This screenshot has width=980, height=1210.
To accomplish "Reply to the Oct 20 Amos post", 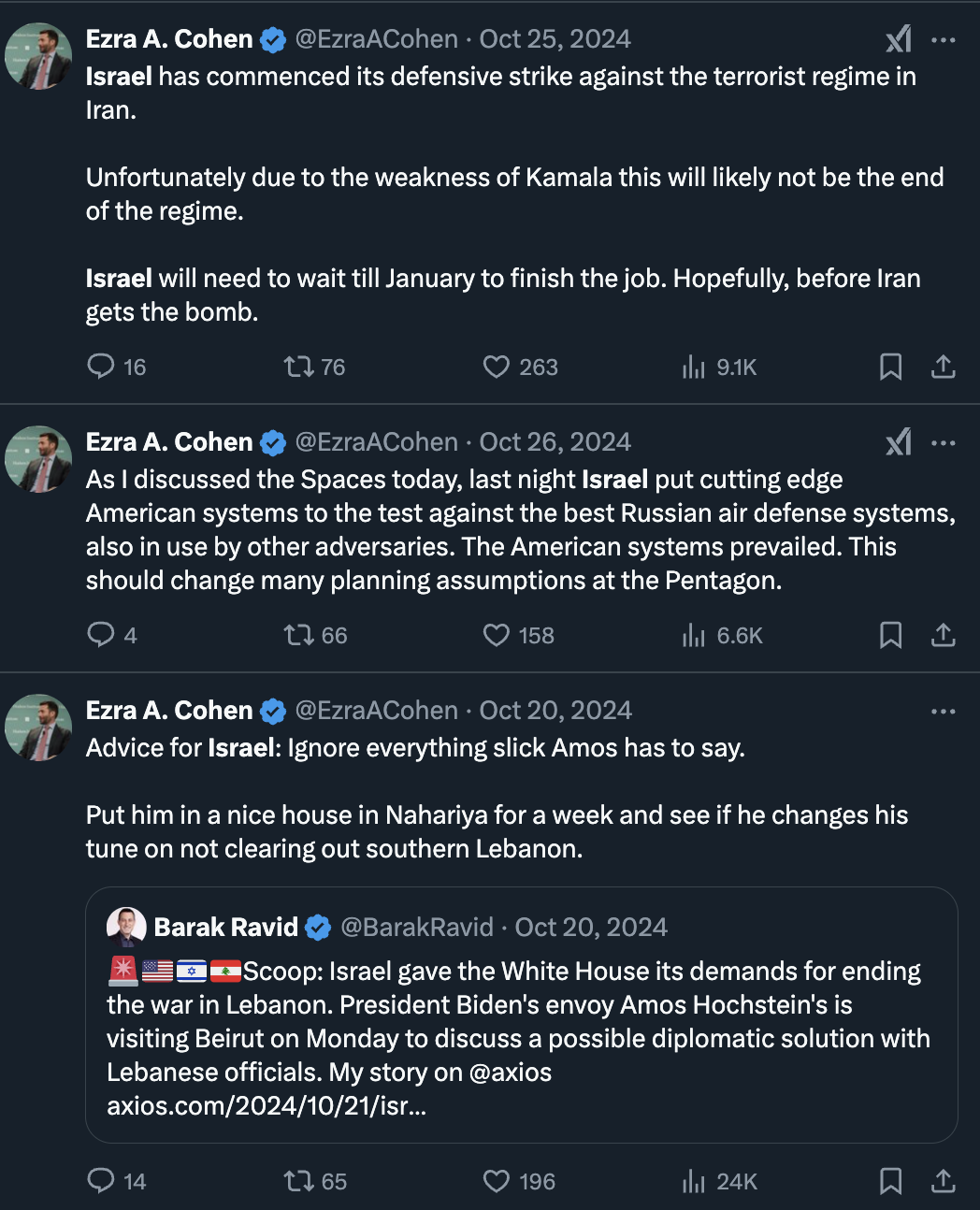I will (101, 1181).
